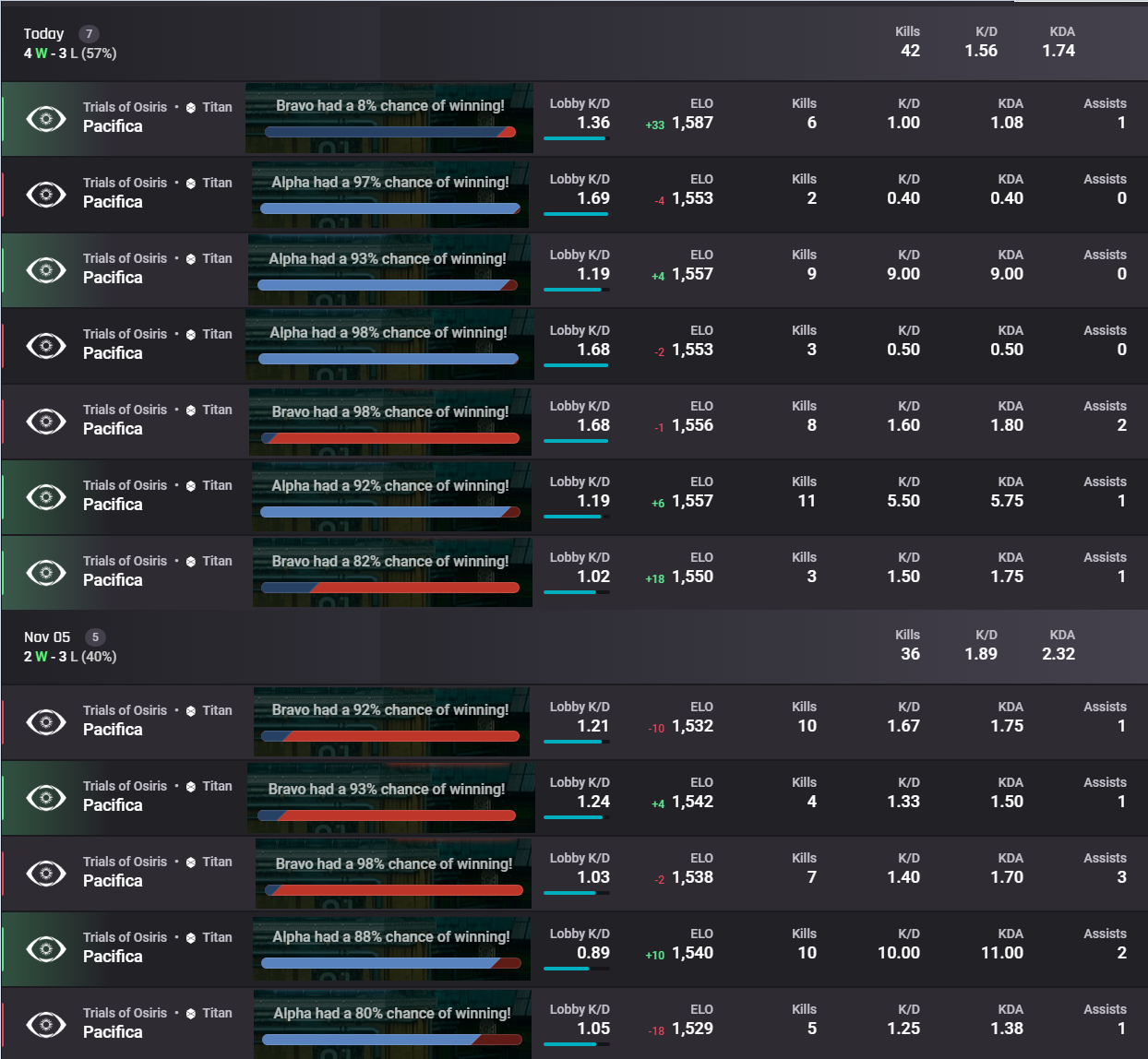Click the Titan class icon in the Bravo 82% row
This screenshot has height=1059, width=1148.
191,561
